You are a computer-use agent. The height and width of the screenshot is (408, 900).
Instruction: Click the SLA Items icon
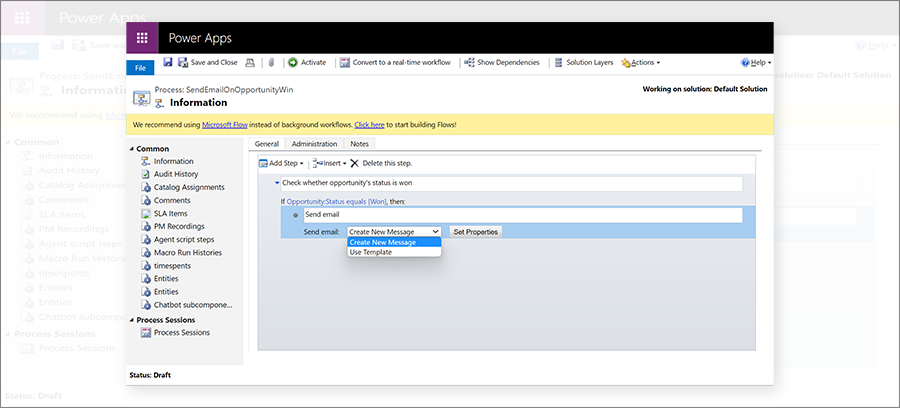[x=145, y=213]
